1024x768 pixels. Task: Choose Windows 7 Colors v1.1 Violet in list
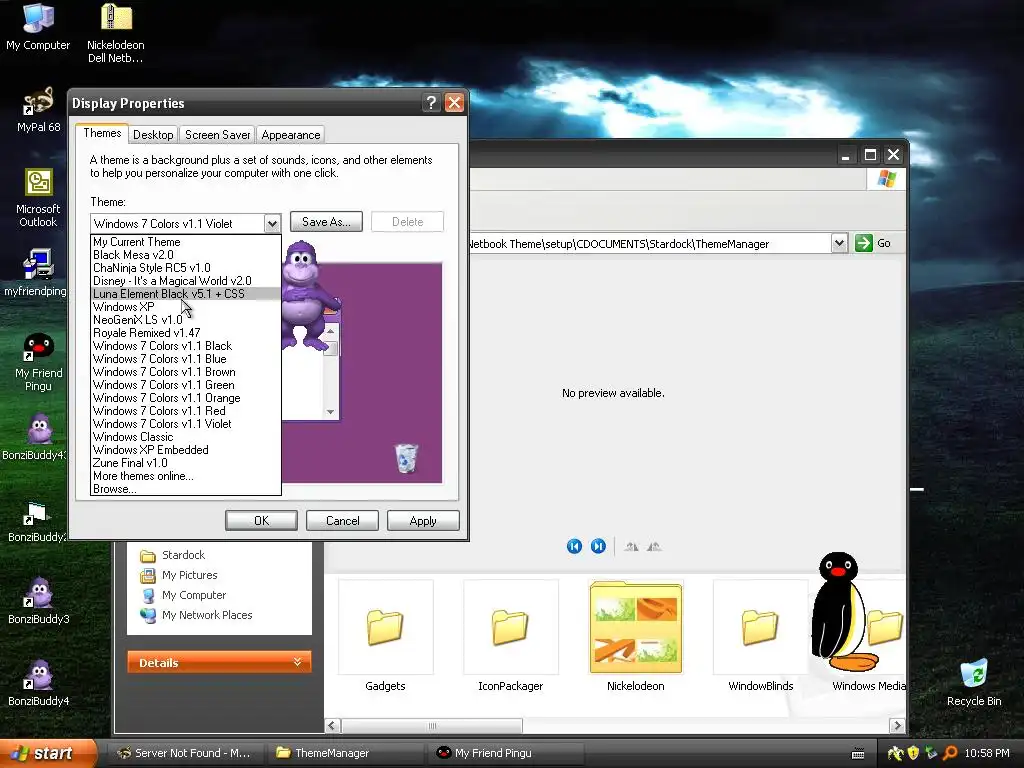185,424
